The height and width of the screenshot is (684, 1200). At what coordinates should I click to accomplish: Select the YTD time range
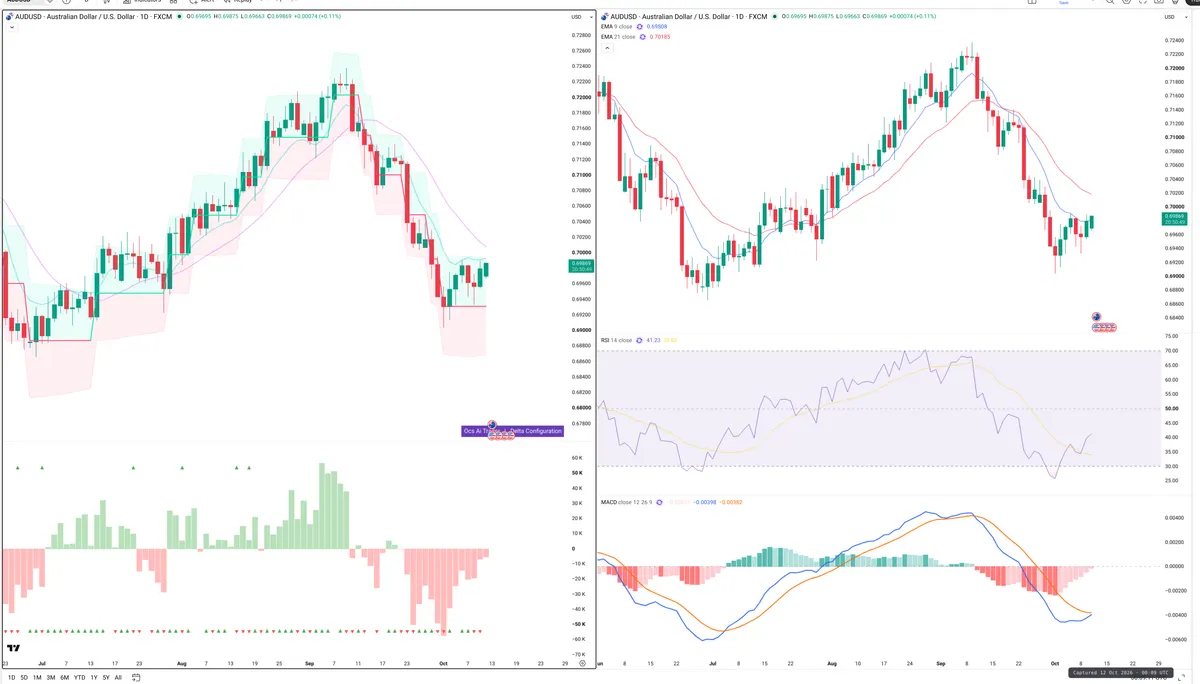point(79,677)
